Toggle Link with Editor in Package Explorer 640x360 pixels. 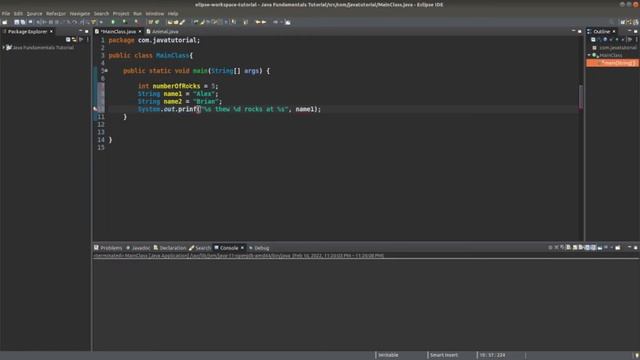[74, 40]
